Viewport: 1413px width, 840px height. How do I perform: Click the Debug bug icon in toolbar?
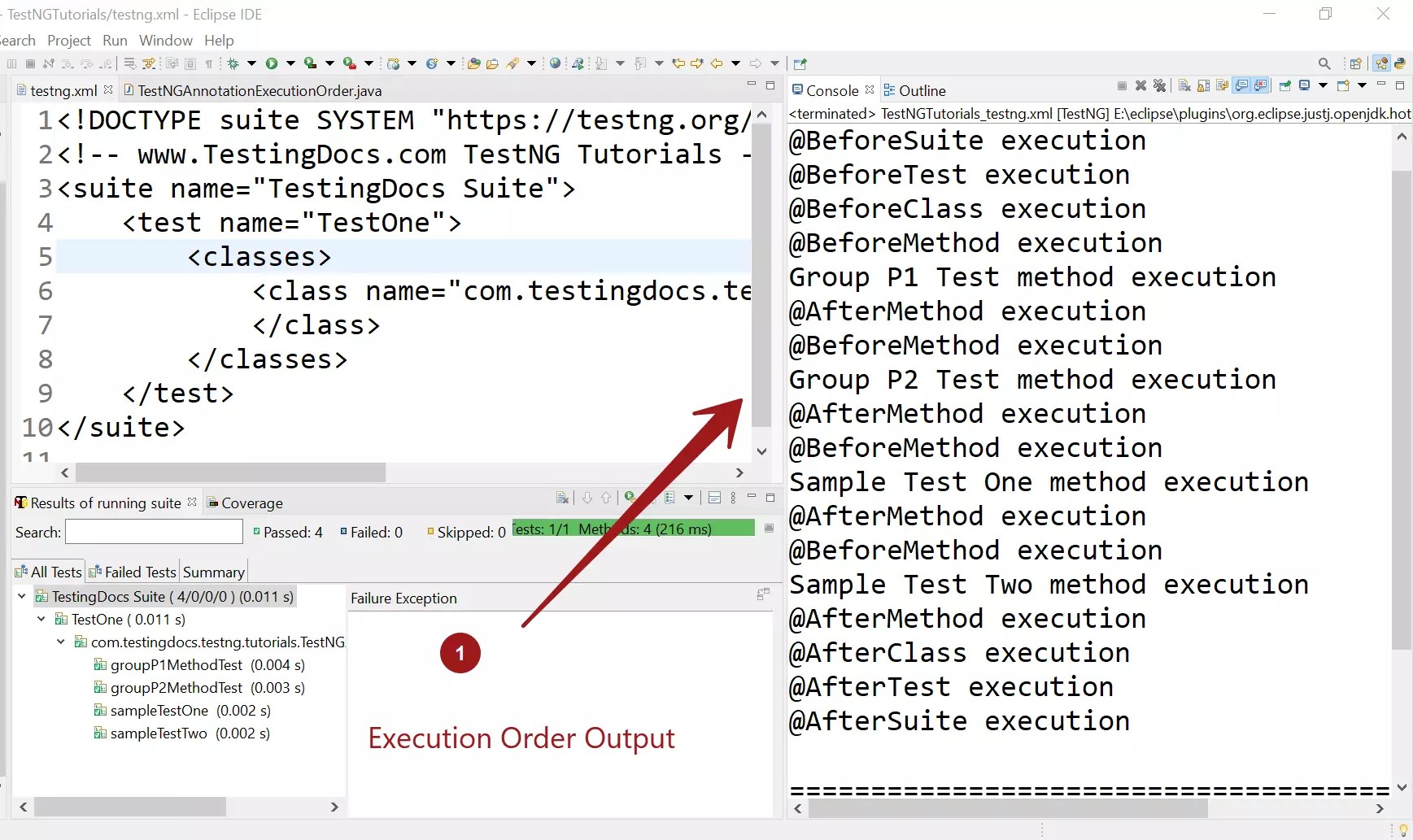point(233,63)
